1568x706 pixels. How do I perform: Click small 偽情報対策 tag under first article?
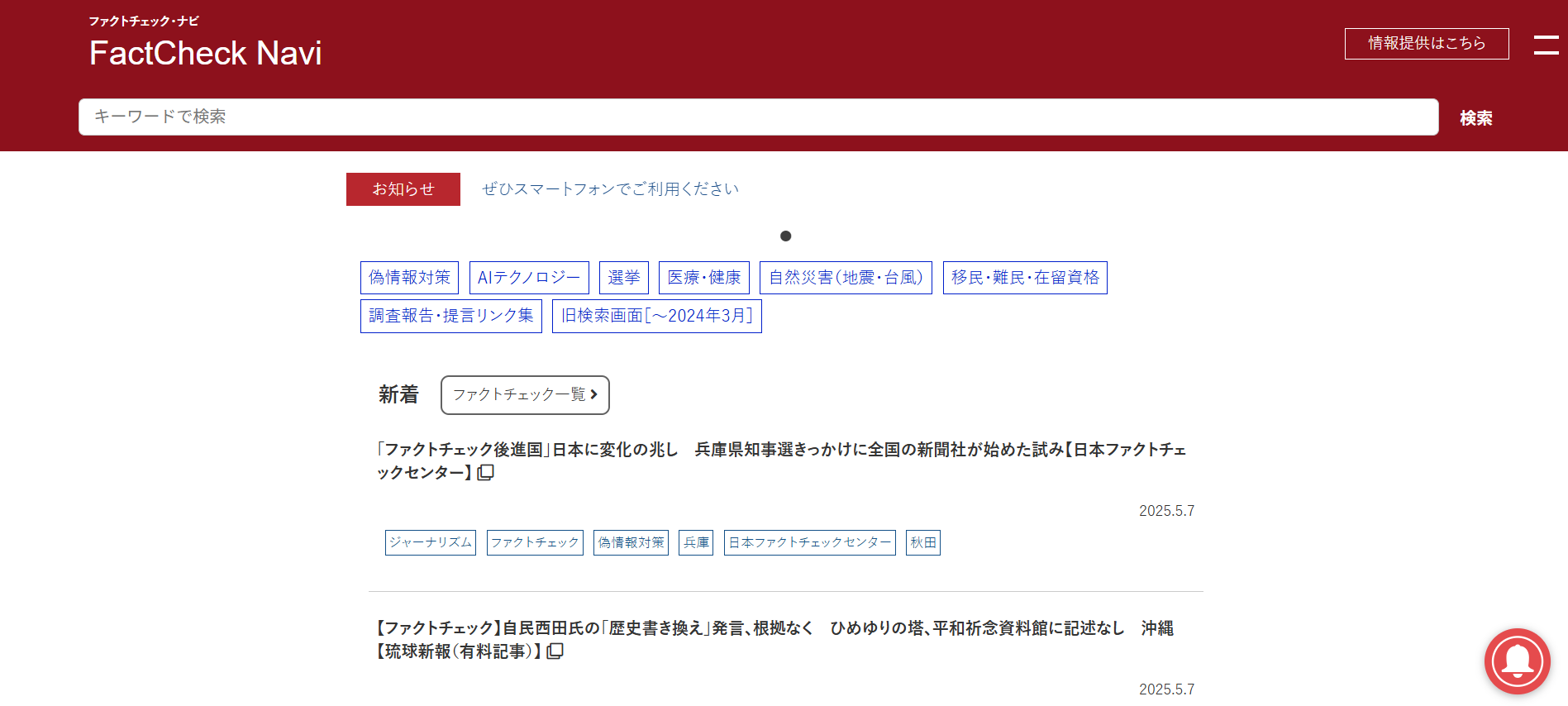point(631,542)
